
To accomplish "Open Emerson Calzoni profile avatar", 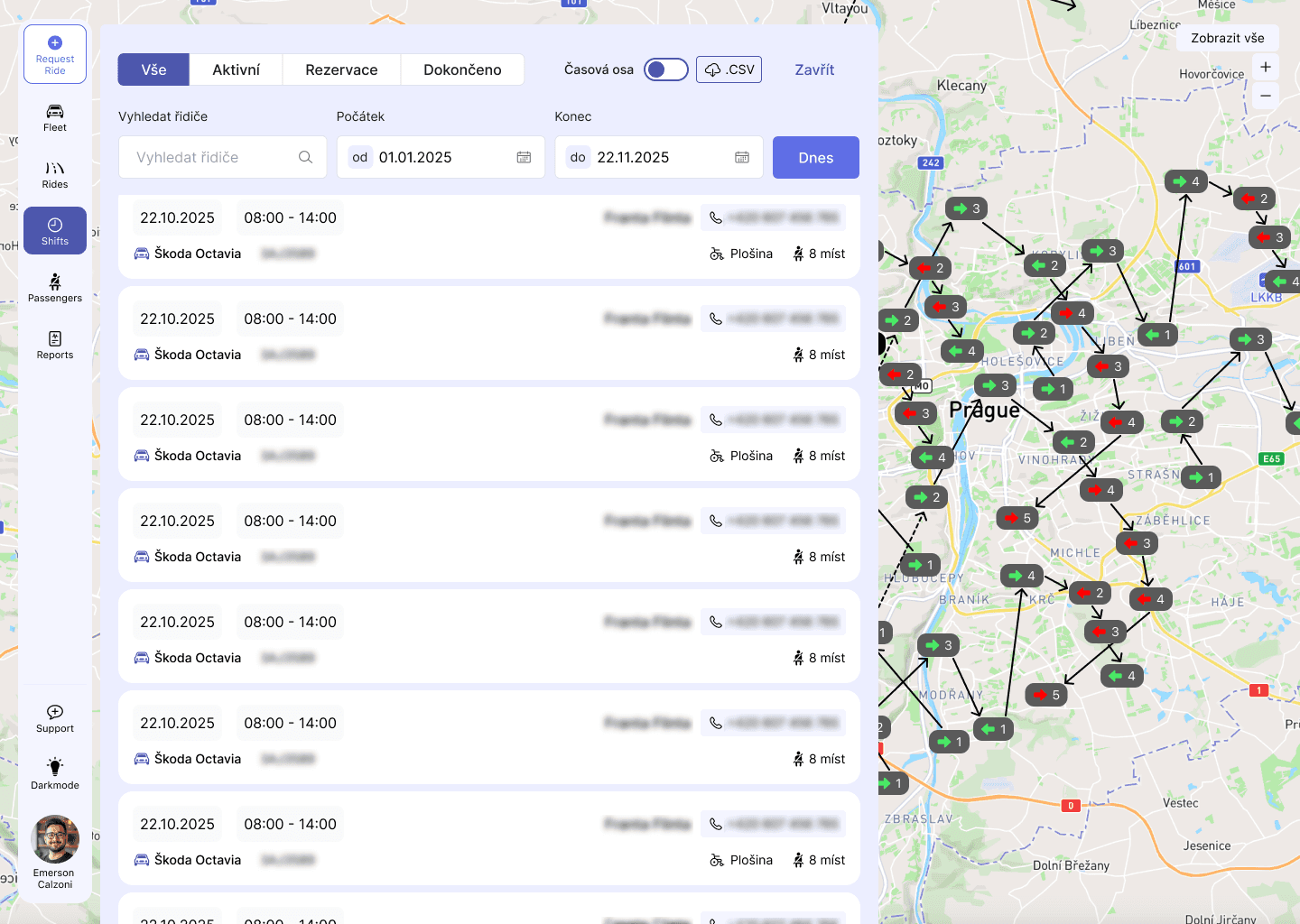I will [55, 839].
